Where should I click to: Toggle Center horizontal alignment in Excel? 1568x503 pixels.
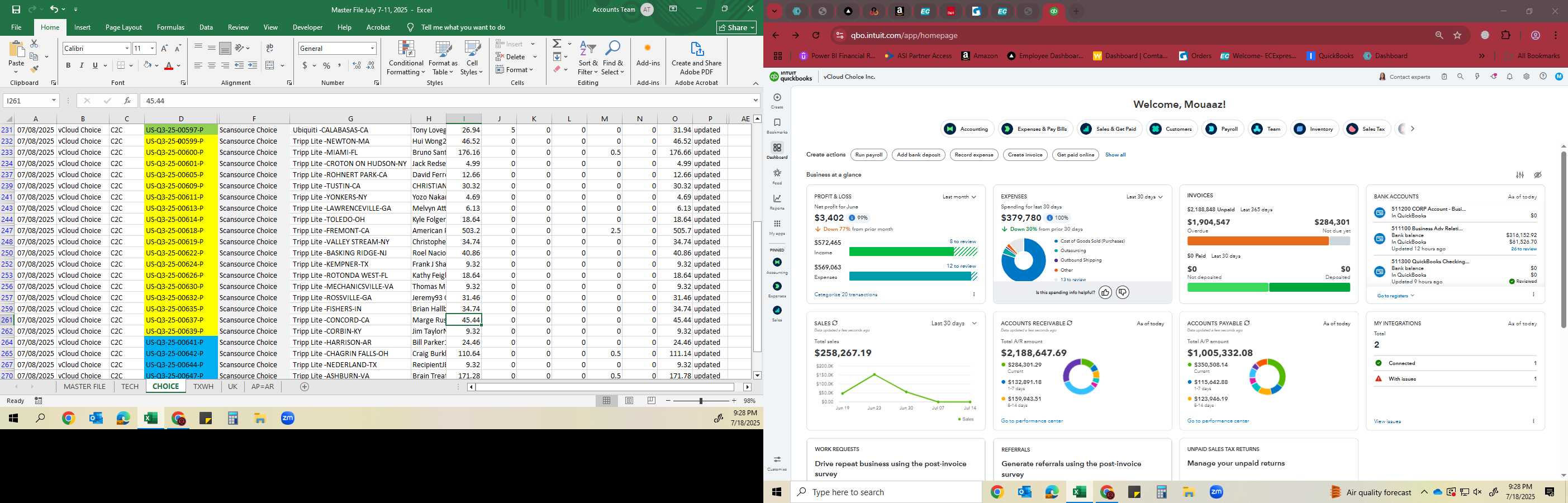(211, 65)
